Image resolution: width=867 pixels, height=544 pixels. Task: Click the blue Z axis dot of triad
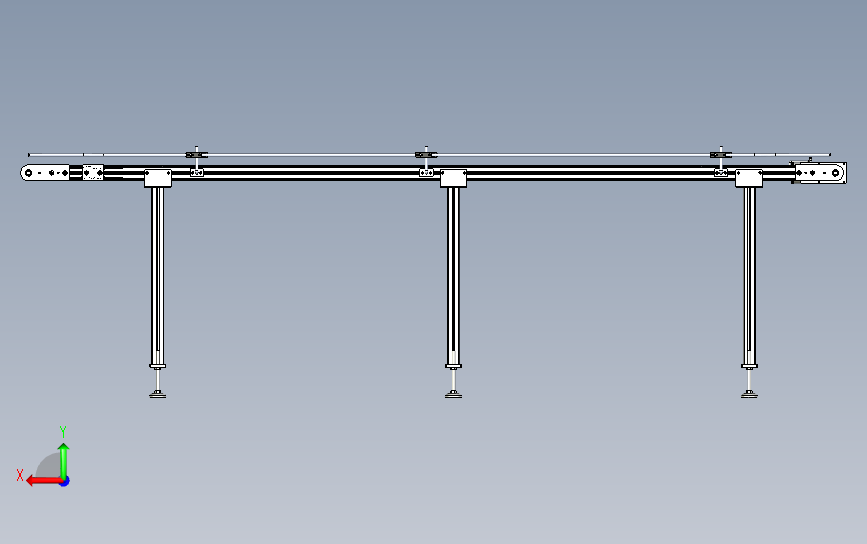click(x=65, y=482)
